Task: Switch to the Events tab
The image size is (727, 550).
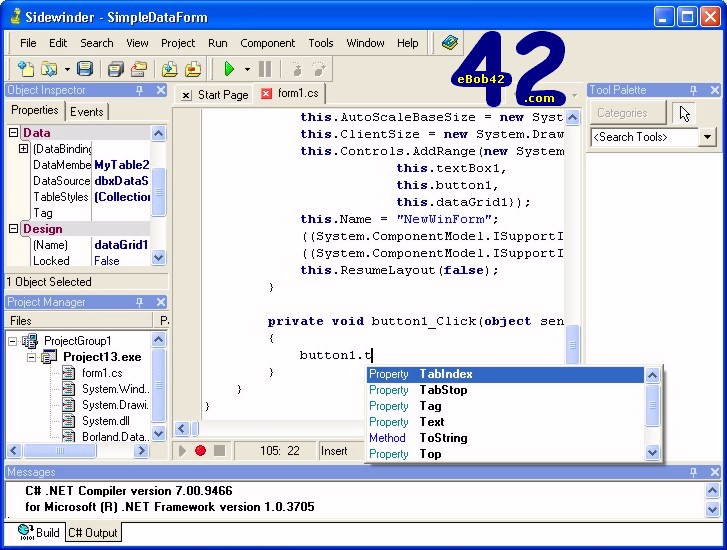Action: (x=87, y=112)
